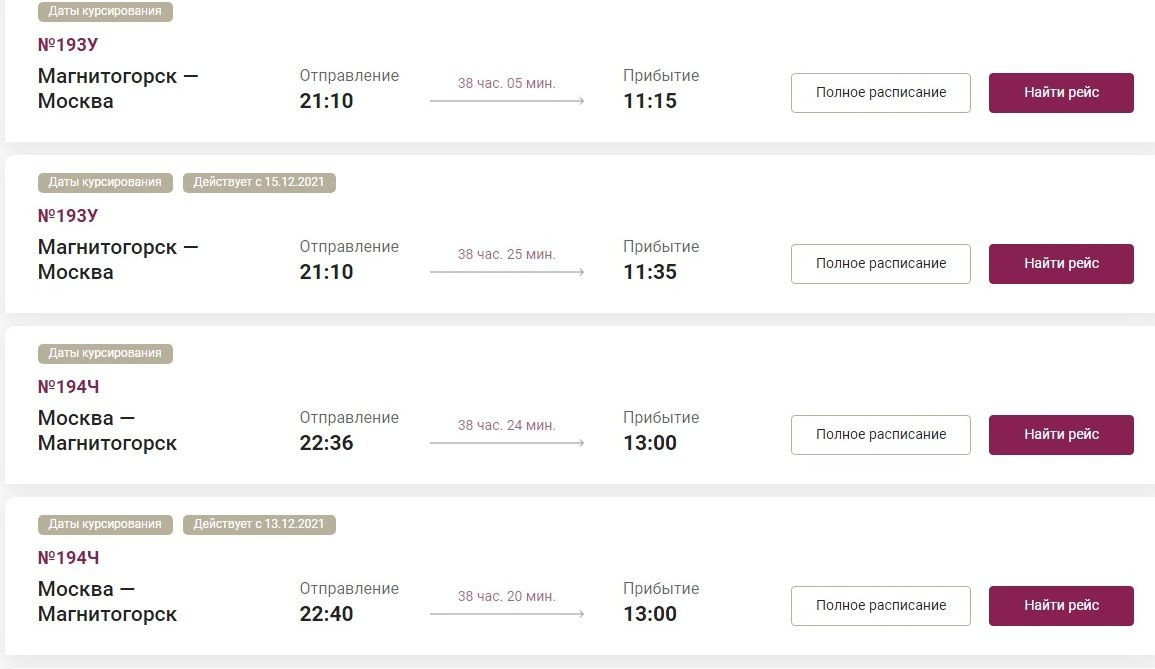
Task: Click 'Найти рейс' for the 22:40 departure train
Action: 1061,606
